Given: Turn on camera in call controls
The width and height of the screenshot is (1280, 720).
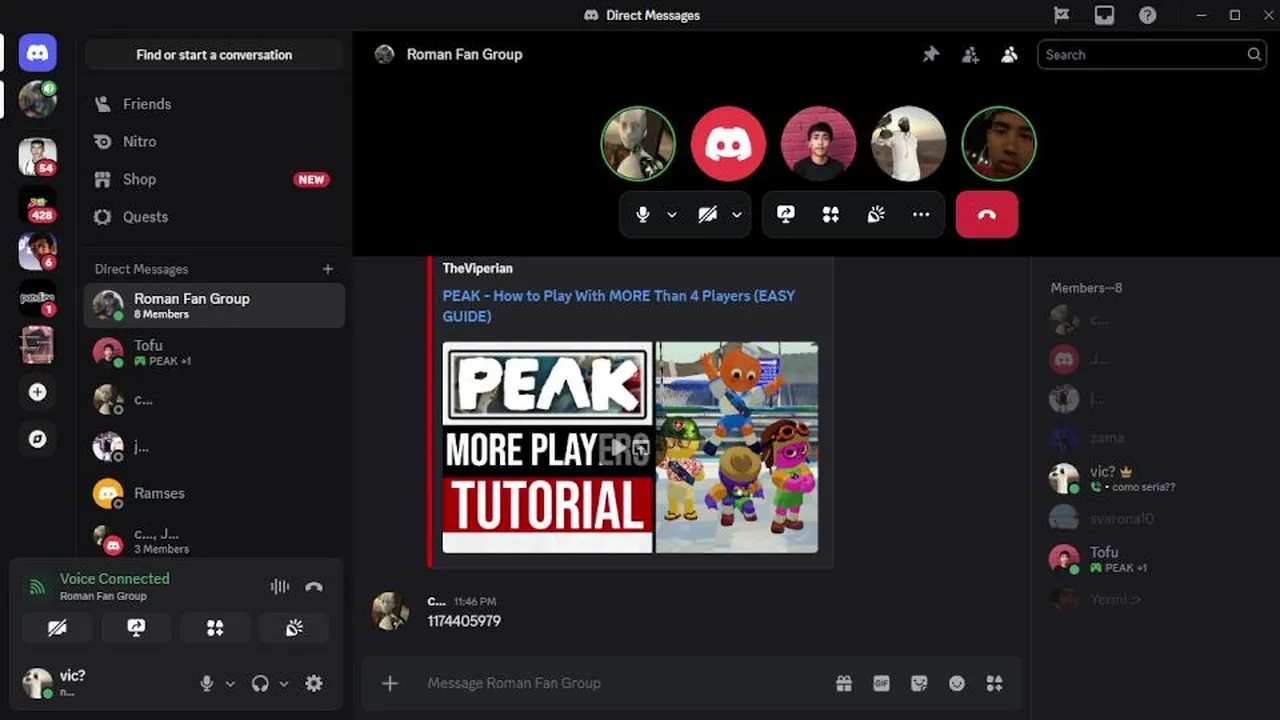Looking at the screenshot, I should tap(707, 214).
